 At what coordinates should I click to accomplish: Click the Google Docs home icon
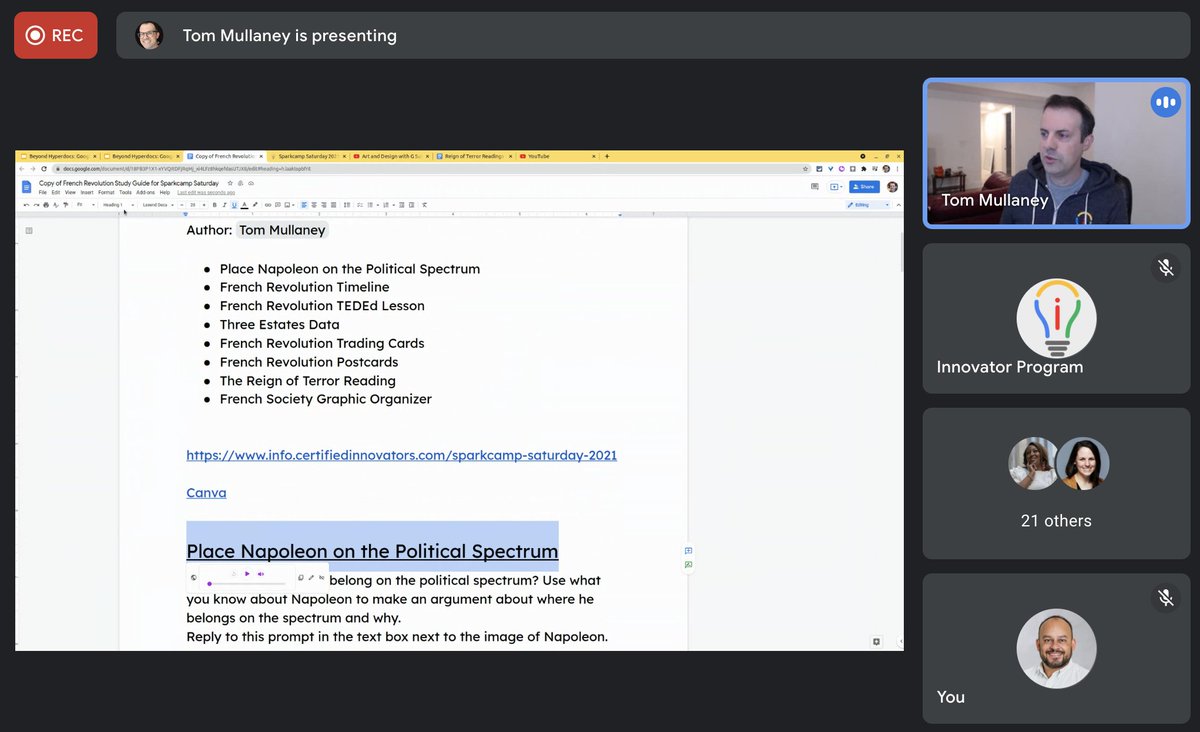point(27,187)
